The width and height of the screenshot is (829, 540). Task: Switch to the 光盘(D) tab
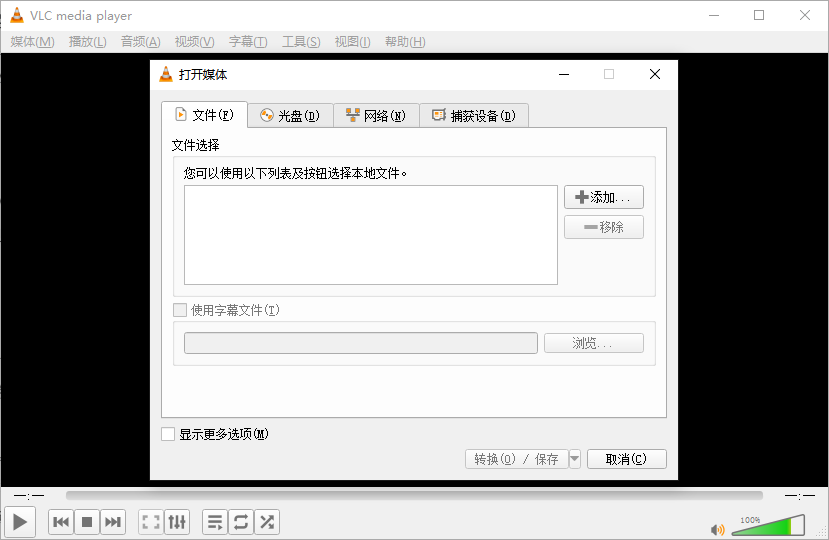[x=290, y=115]
